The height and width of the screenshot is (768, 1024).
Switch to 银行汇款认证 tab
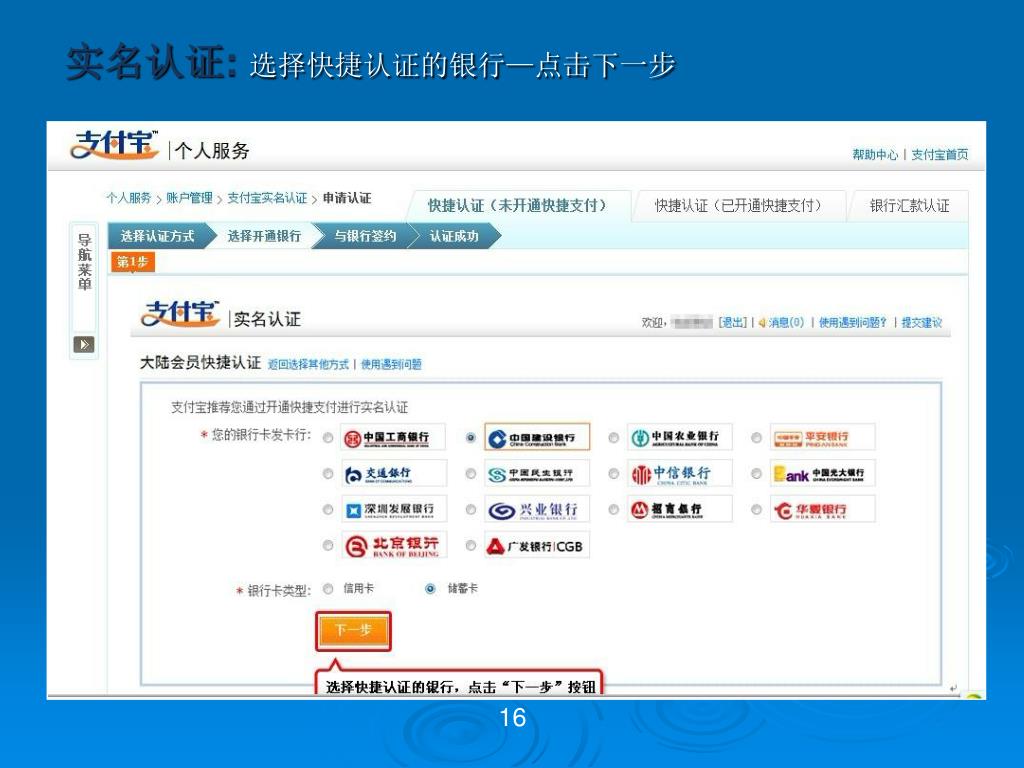tap(909, 206)
